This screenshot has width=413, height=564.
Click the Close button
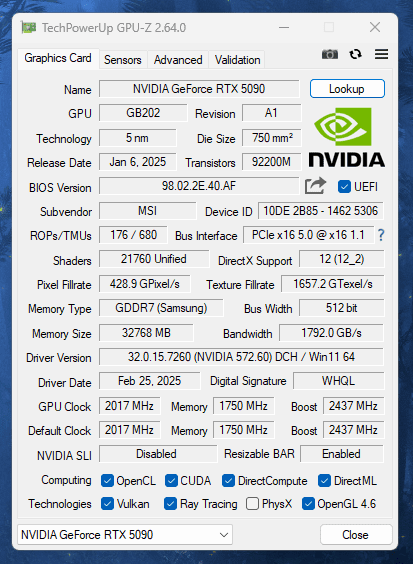(356, 535)
